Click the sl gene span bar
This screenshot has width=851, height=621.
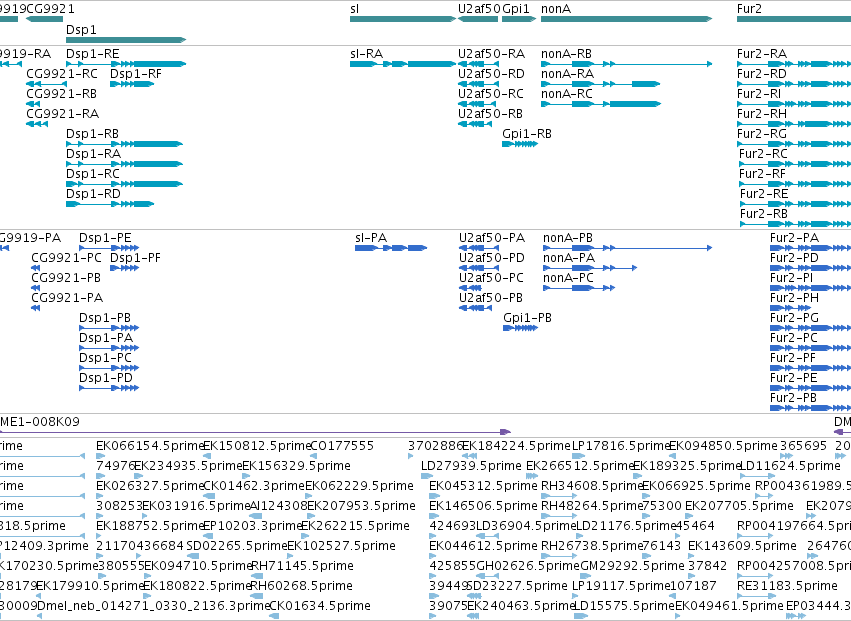pos(403,19)
